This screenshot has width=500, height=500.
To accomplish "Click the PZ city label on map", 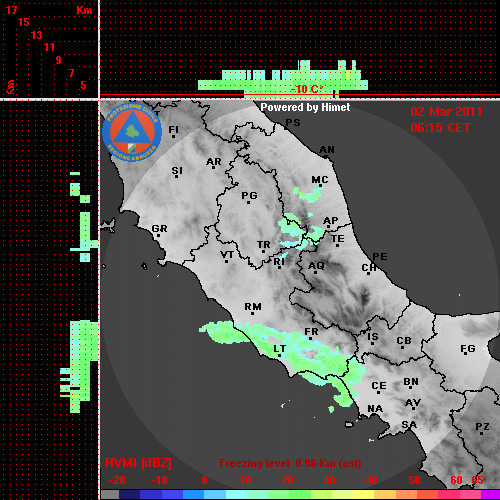I will click(482, 426).
